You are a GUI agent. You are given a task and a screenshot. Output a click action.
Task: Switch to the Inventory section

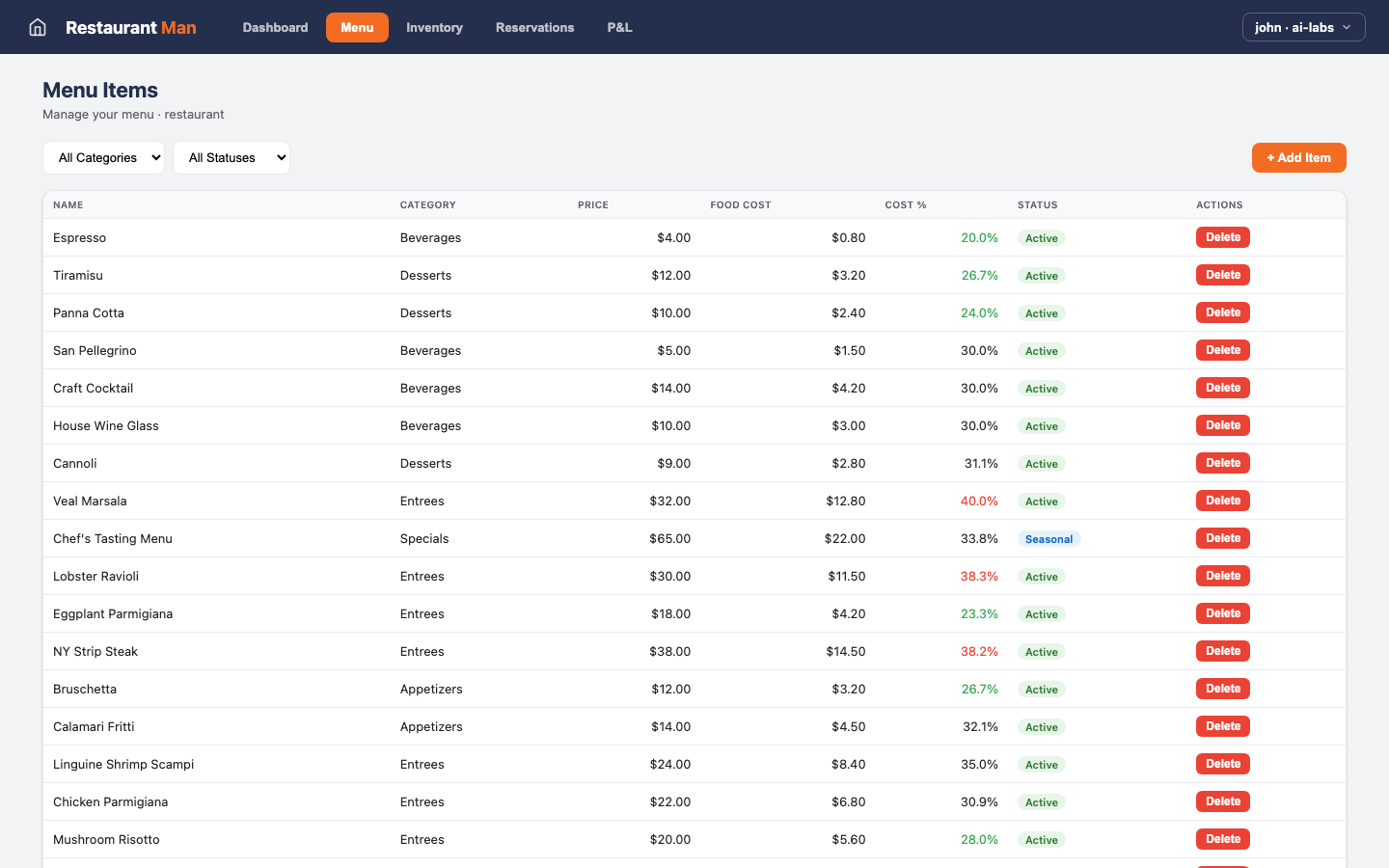tap(434, 27)
